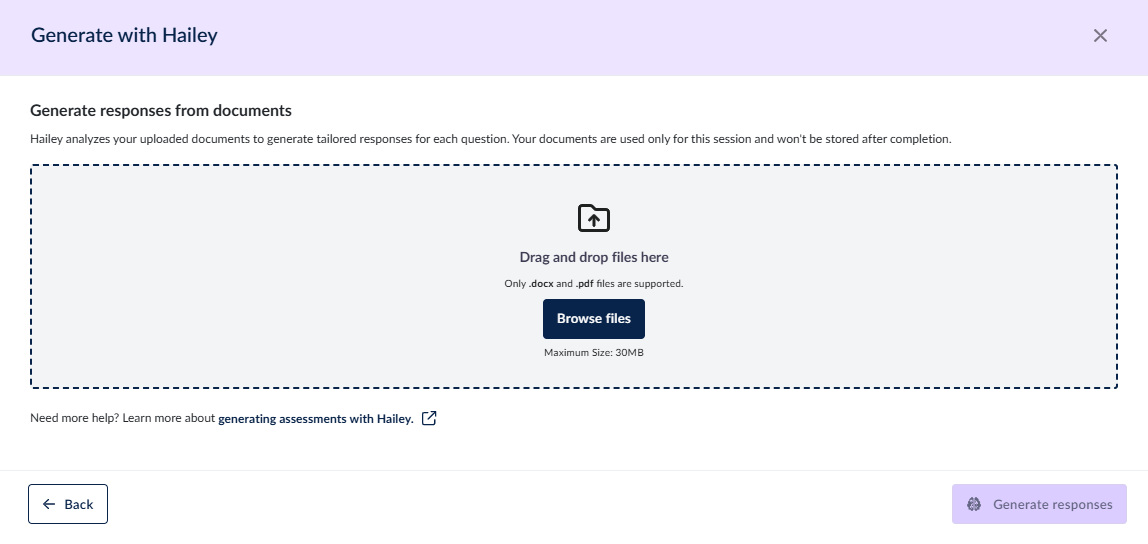Click the Generate responses button
The height and width of the screenshot is (544, 1148).
[x=1039, y=504]
